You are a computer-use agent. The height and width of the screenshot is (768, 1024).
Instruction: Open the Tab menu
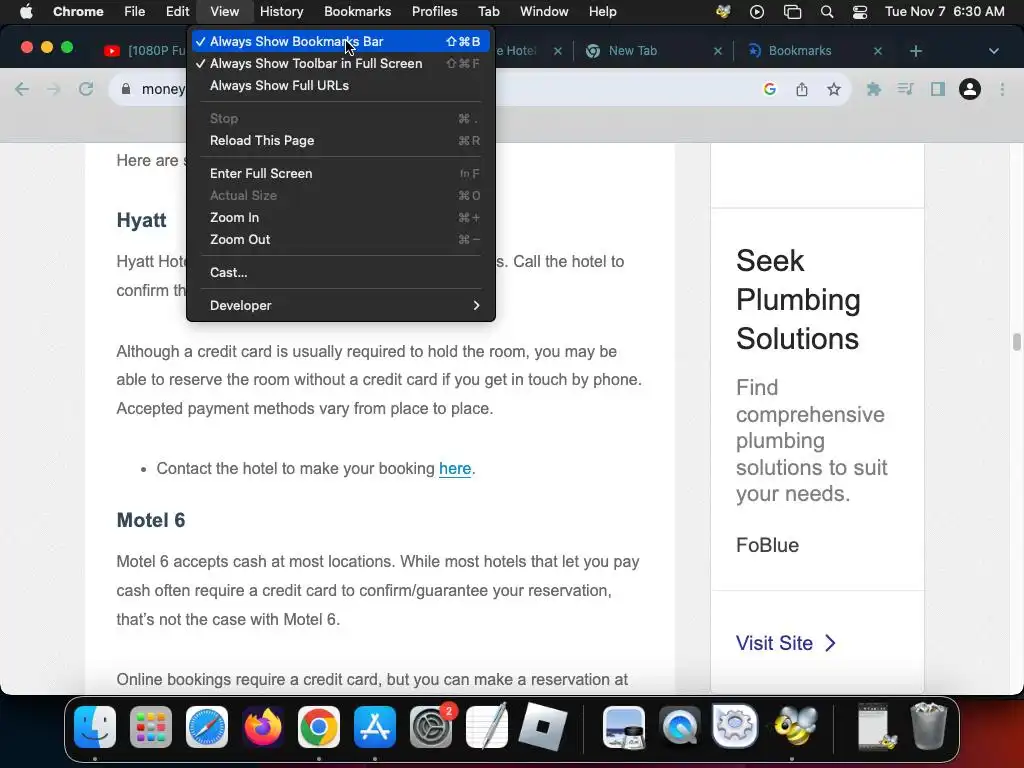[488, 12]
